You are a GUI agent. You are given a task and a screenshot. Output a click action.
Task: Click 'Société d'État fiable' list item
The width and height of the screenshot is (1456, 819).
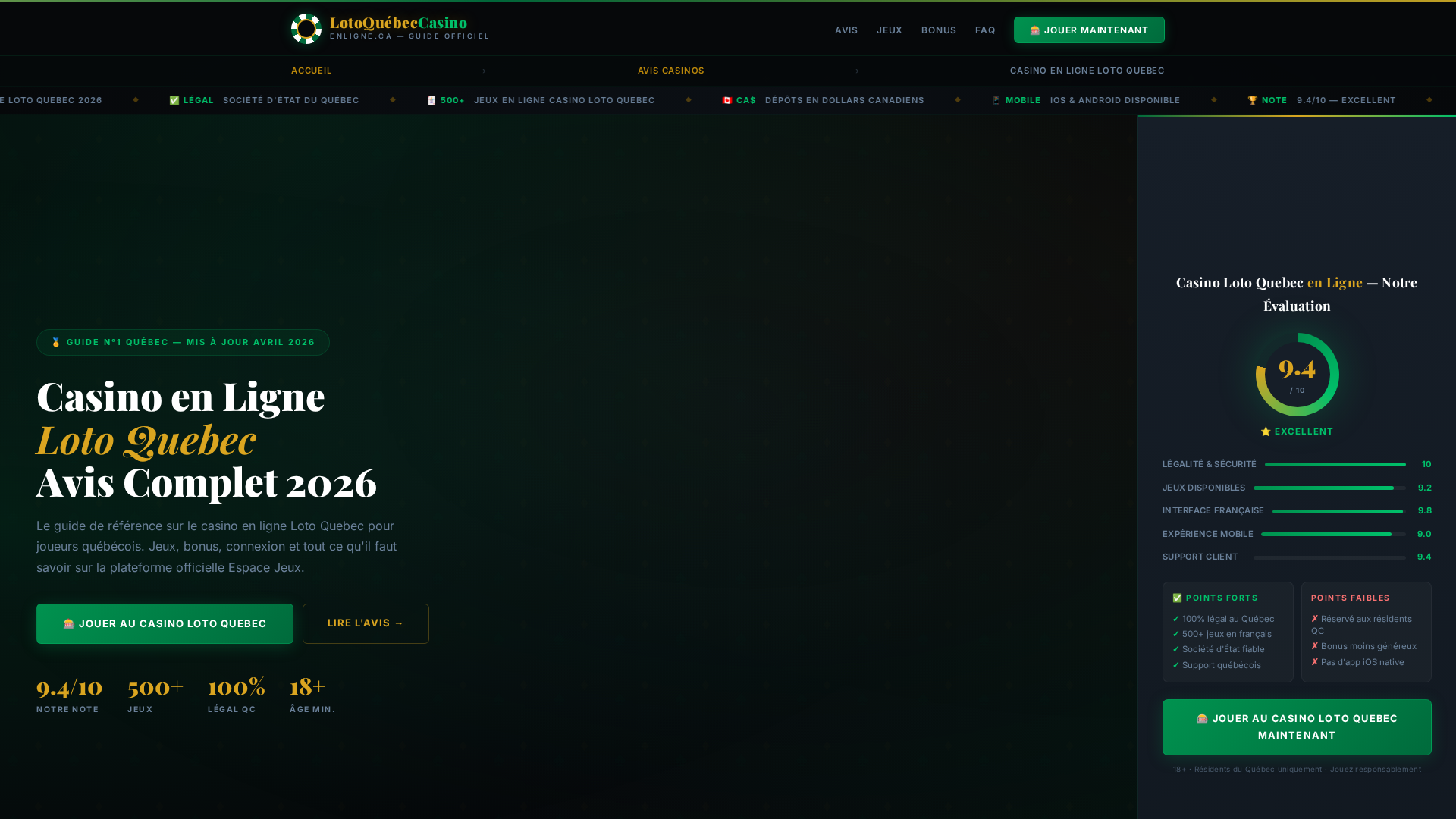coord(1219,649)
